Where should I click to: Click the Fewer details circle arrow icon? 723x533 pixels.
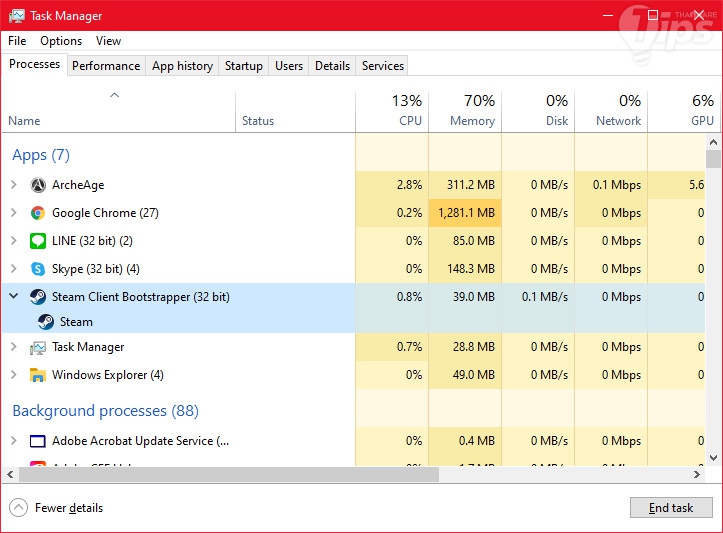pos(18,508)
